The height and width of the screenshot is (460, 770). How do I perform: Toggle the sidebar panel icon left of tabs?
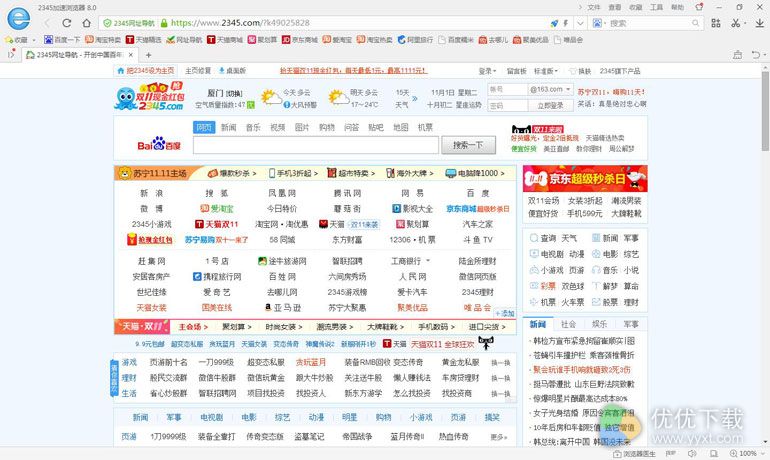coord(11,54)
